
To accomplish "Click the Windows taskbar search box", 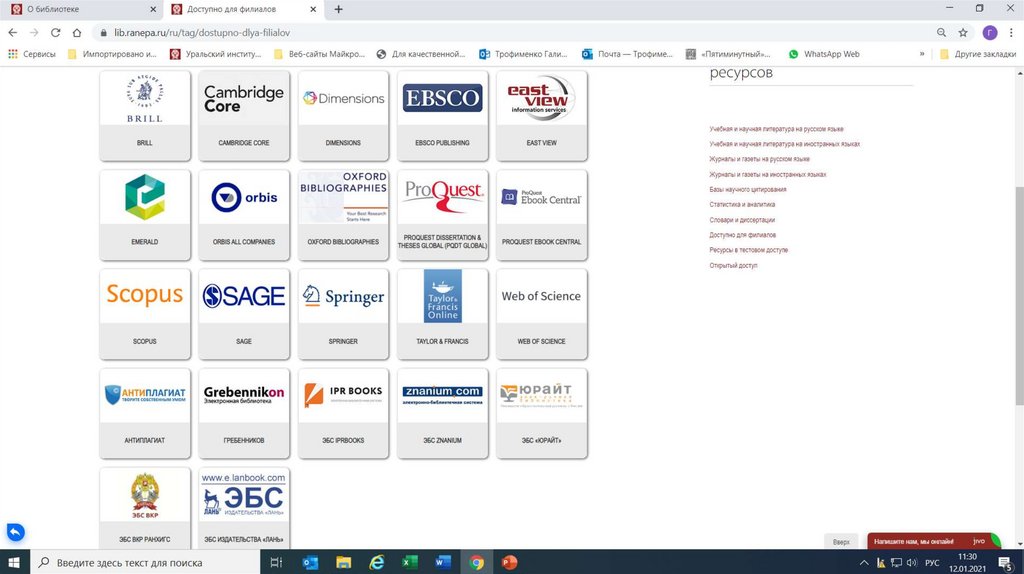I will (x=145, y=562).
